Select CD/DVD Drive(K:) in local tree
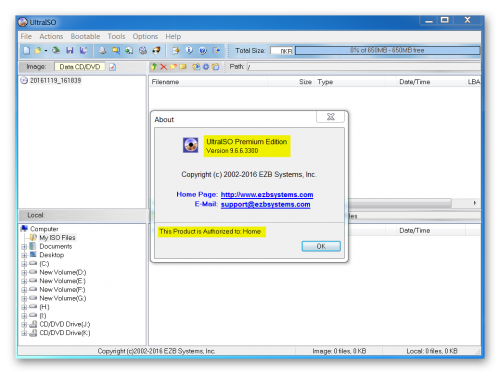Viewport: 500px width, 374px height. click(x=65, y=333)
